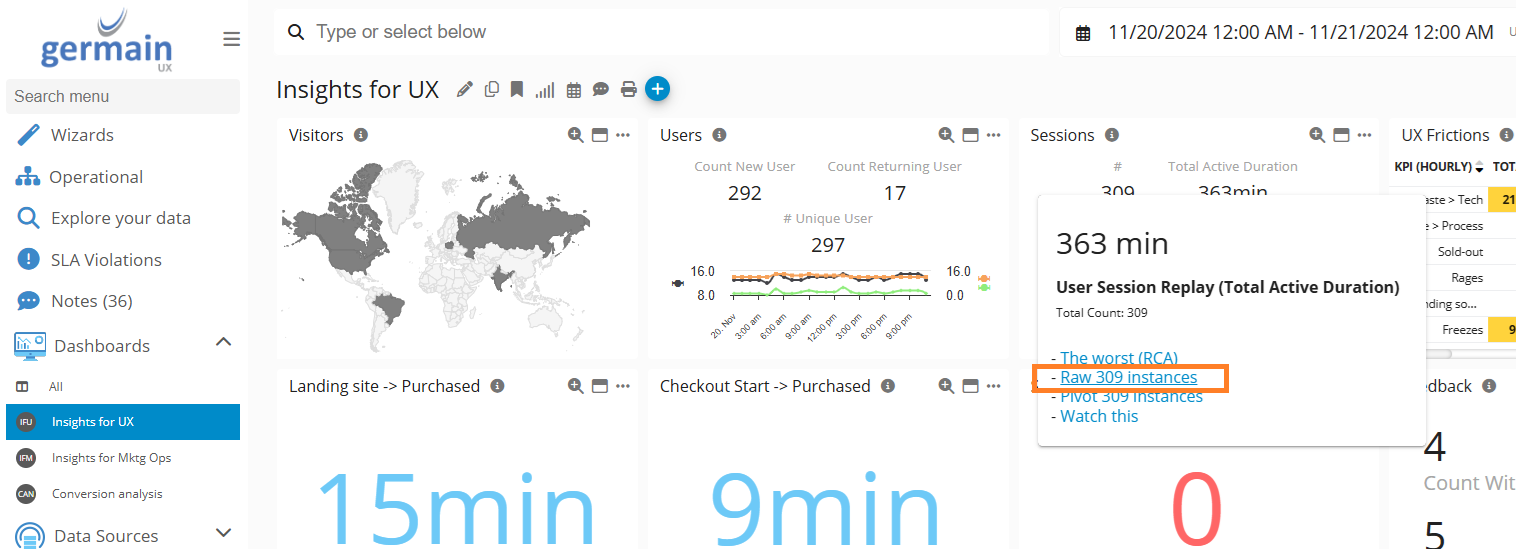Viewport: 1516px width, 549px height.
Task: Open SLA Violations in sidebar
Action: click(x=106, y=260)
